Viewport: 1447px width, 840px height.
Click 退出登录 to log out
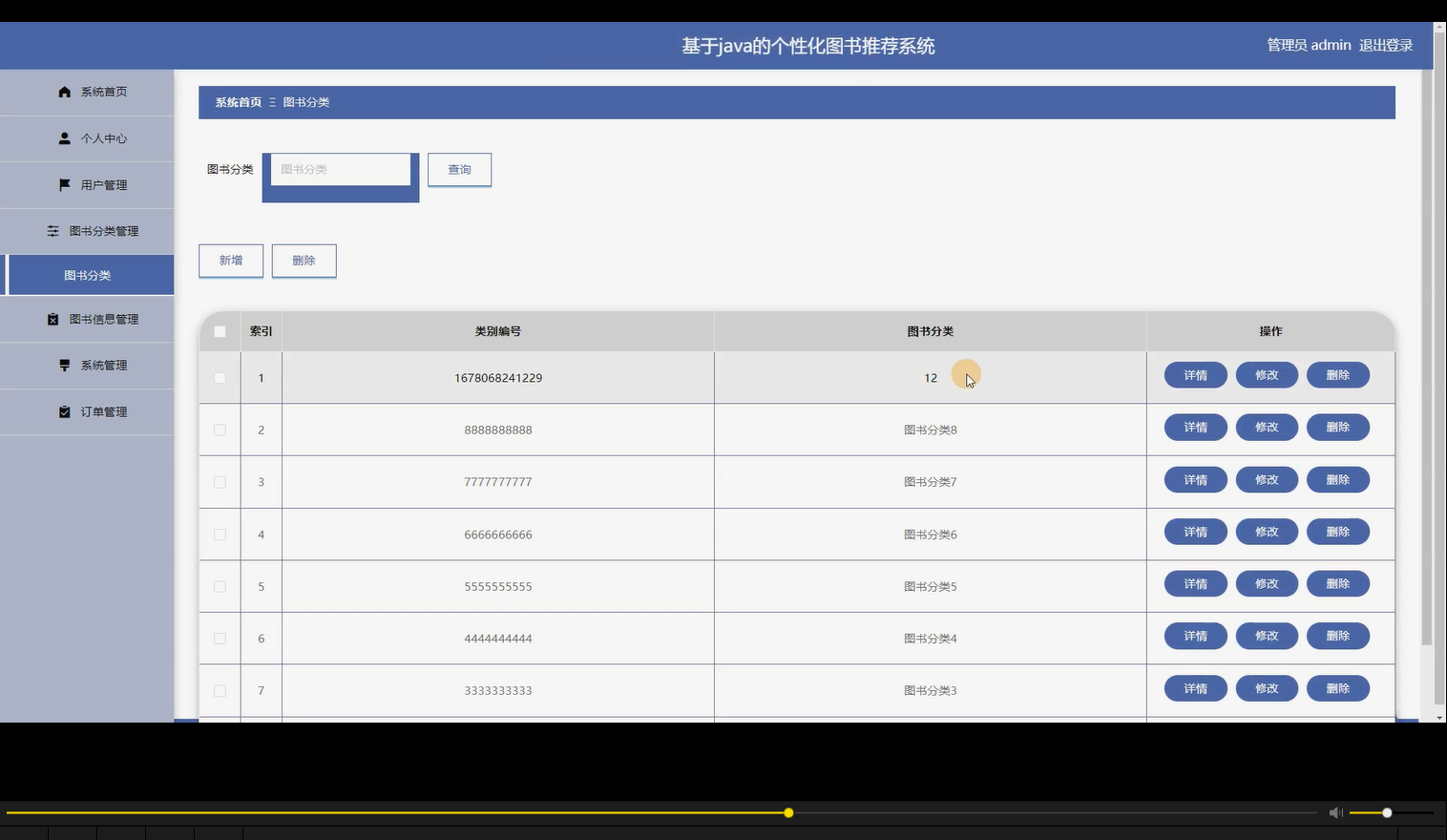[1386, 45]
